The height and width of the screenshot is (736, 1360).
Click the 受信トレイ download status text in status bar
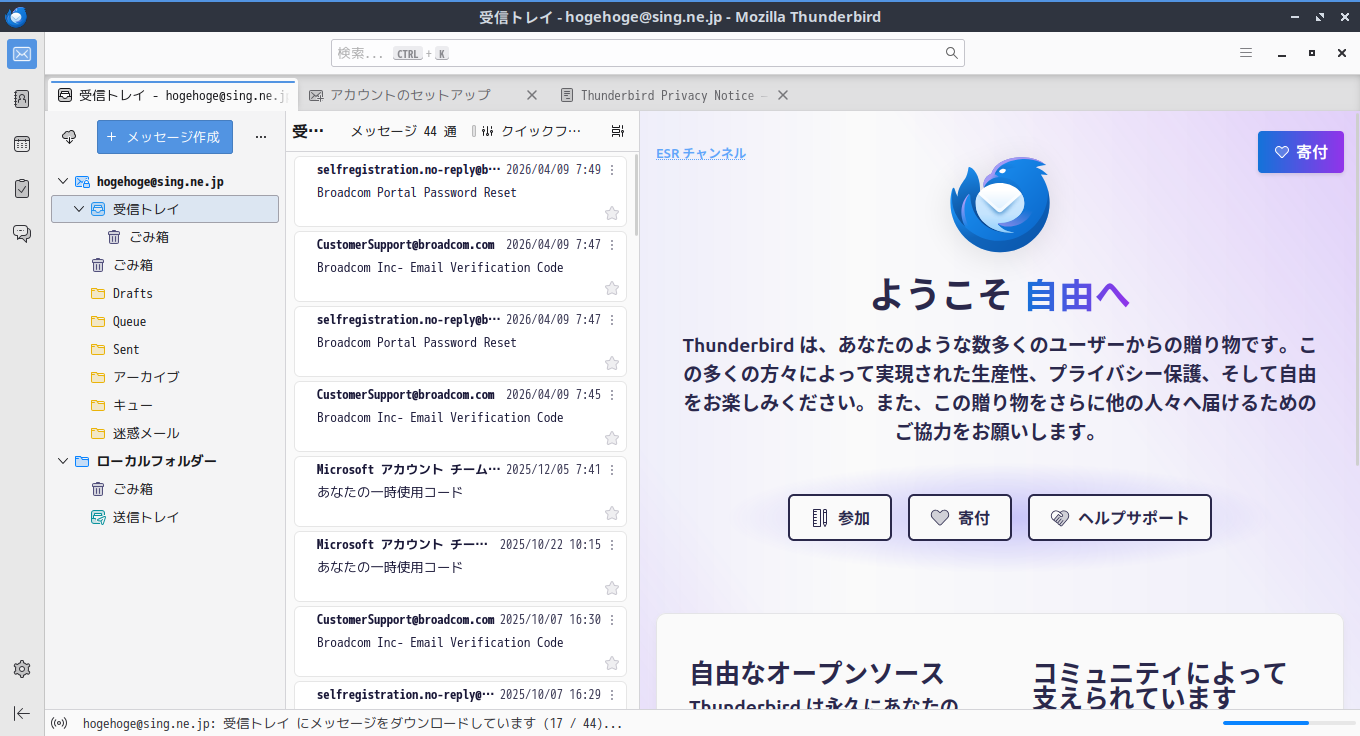coord(353,723)
